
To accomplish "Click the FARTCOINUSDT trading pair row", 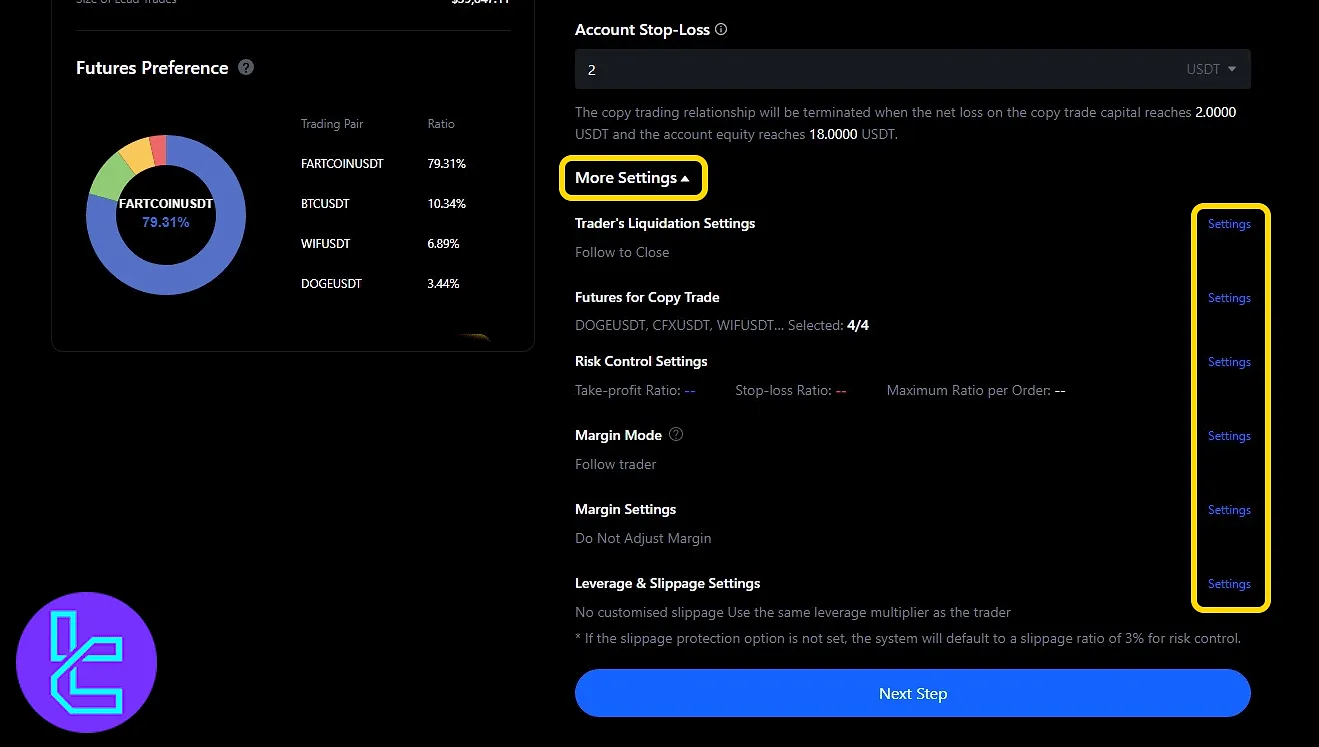I will click(384, 164).
